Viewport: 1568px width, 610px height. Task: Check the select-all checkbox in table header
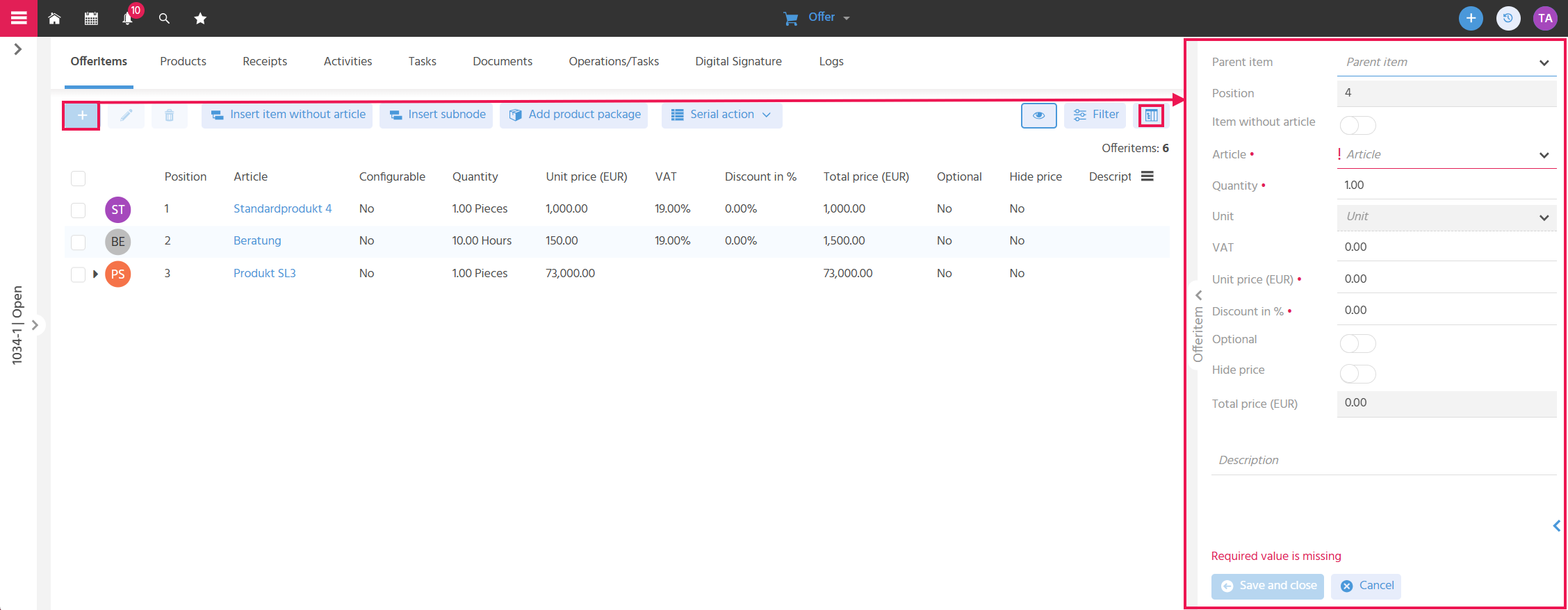(79, 178)
